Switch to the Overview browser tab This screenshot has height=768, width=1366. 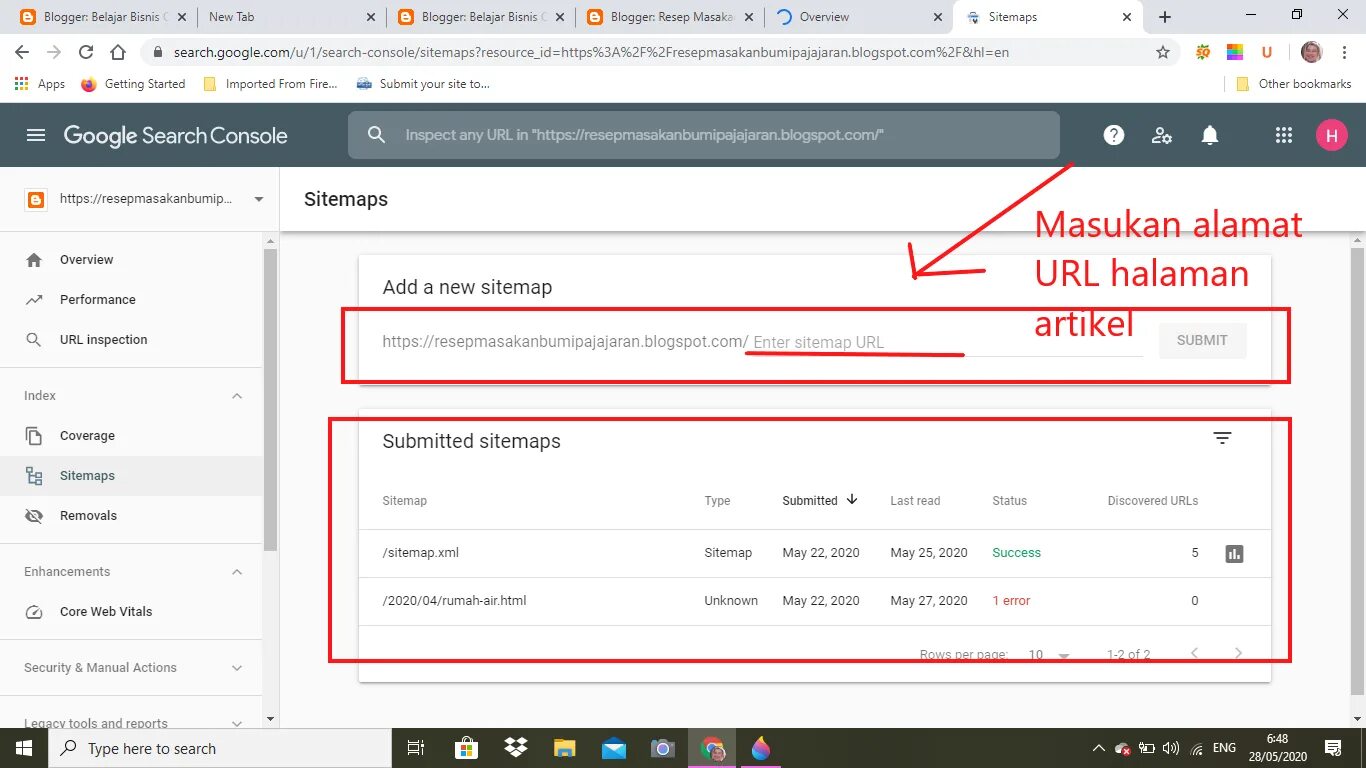click(x=858, y=17)
